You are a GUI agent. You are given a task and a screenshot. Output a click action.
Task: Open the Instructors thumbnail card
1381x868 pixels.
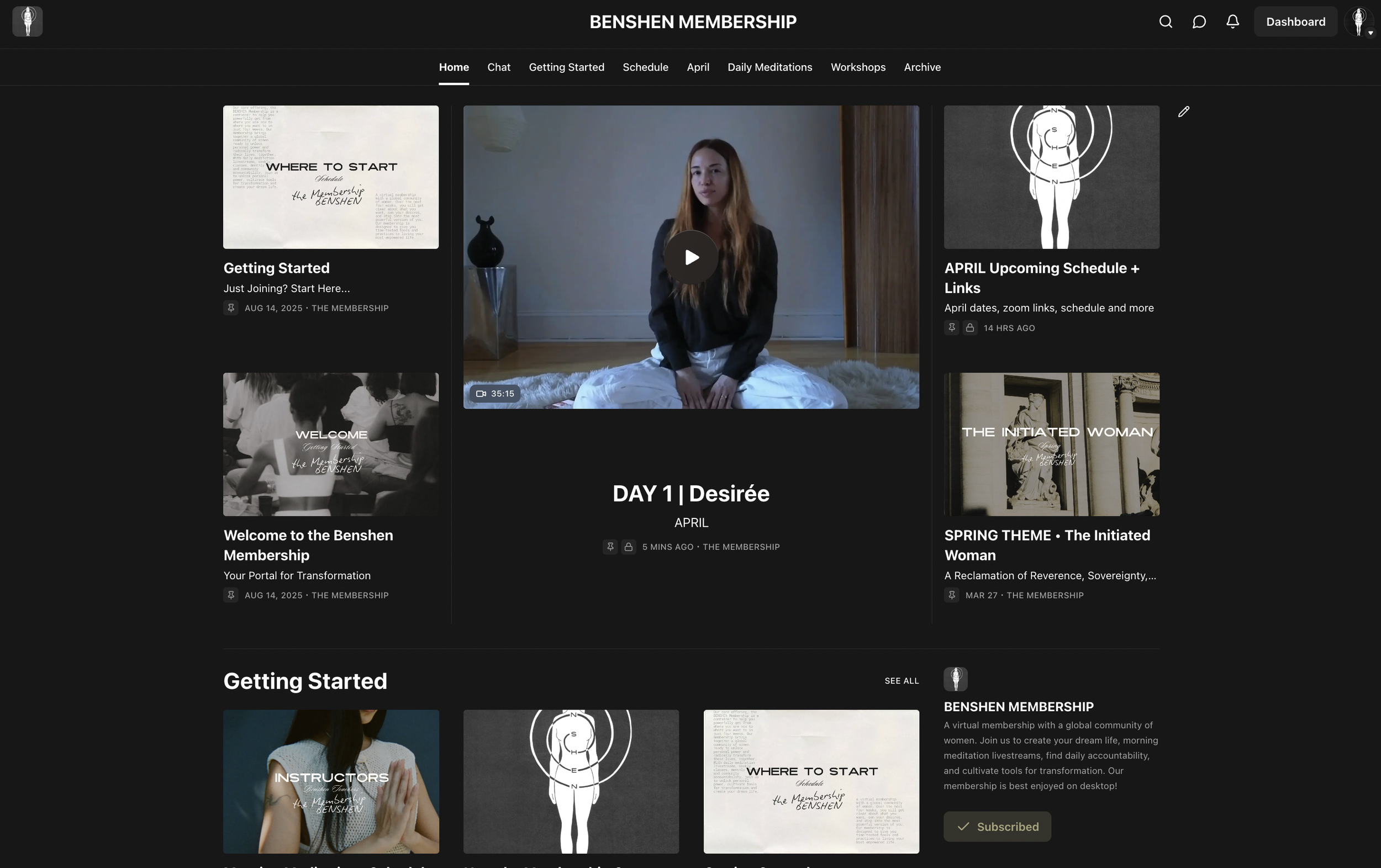coord(331,781)
